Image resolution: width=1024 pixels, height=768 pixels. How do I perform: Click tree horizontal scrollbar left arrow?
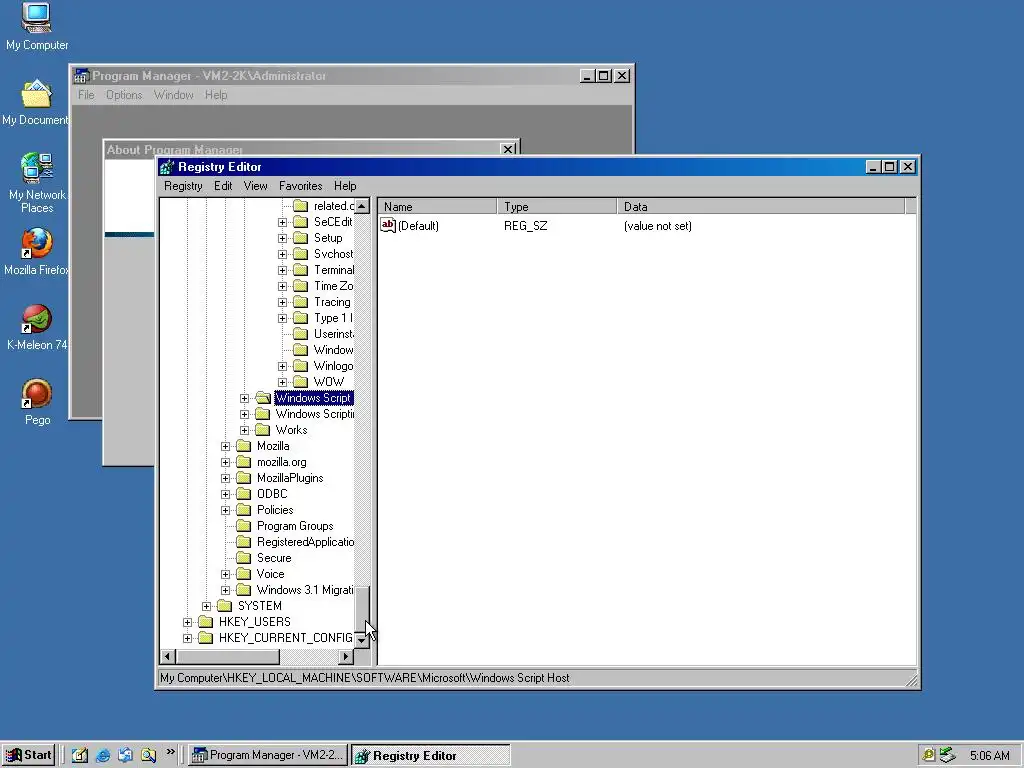pyautogui.click(x=168, y=656)
